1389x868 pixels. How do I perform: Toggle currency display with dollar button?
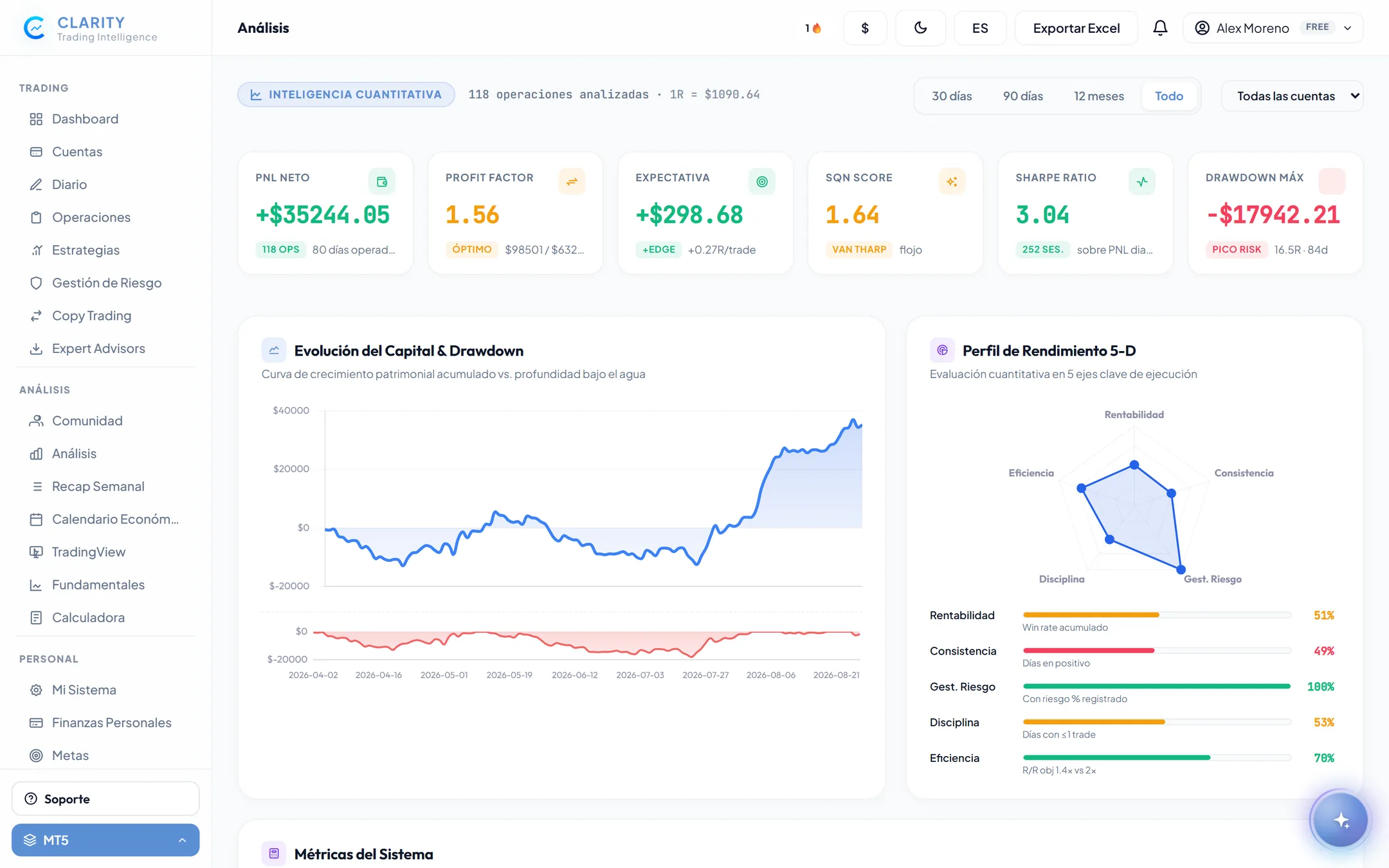(x=865, y=28)
